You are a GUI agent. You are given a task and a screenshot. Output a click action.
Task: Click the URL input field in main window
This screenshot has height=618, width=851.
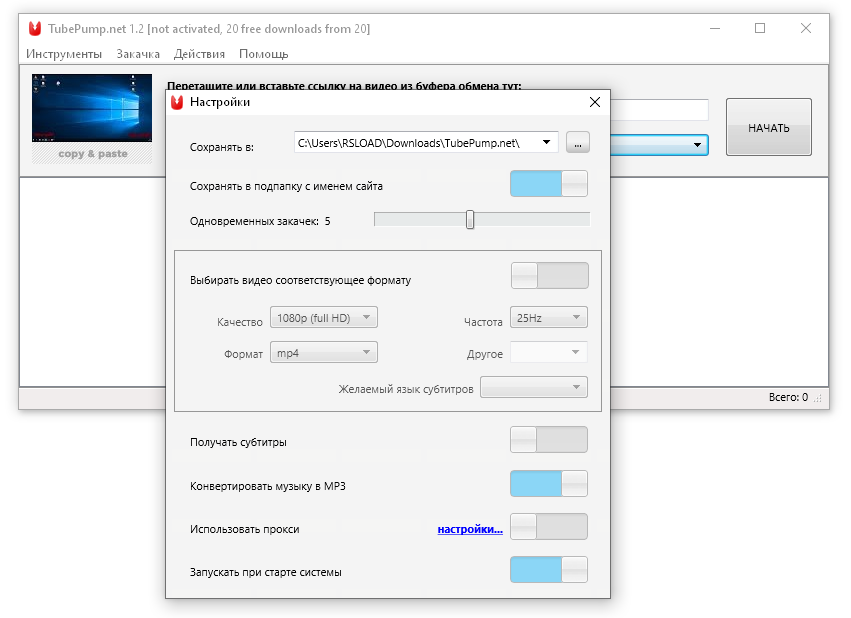tap(659, 110)
